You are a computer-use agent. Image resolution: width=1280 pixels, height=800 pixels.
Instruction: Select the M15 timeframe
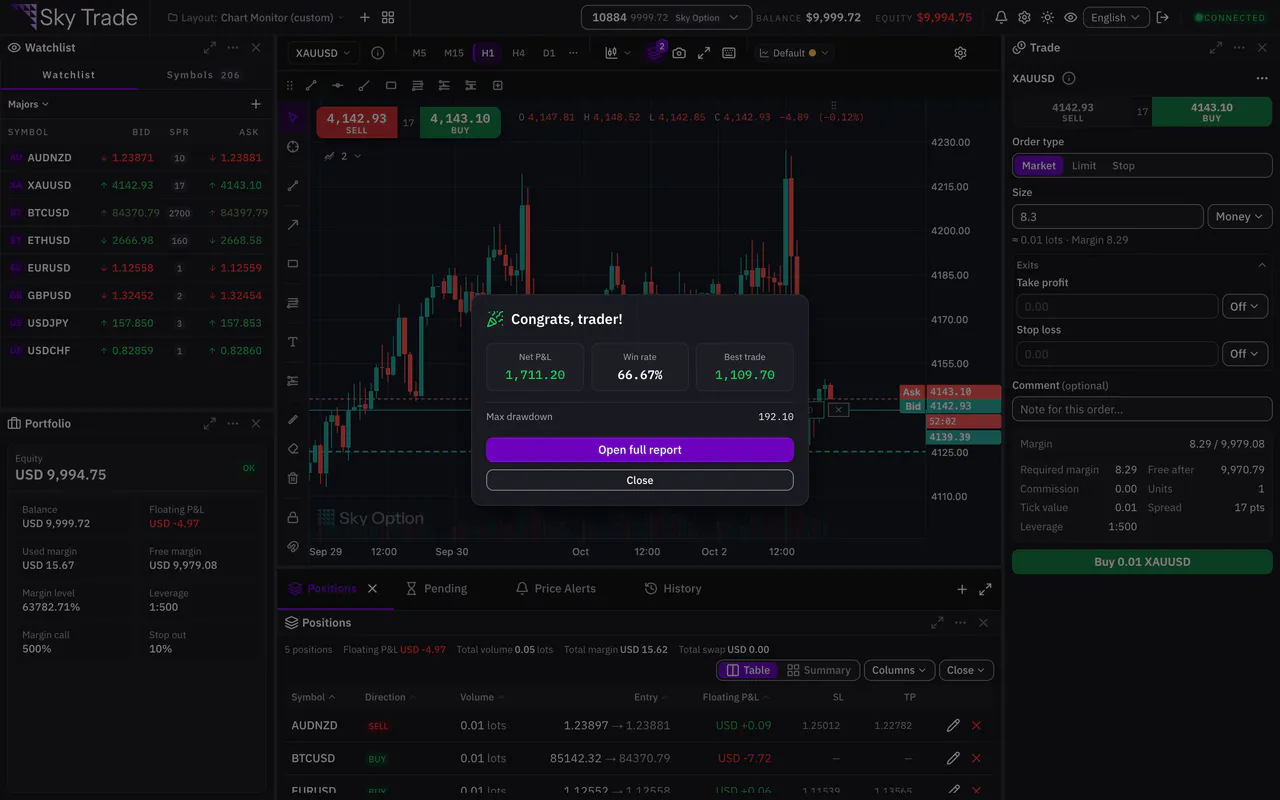(454, 53)
